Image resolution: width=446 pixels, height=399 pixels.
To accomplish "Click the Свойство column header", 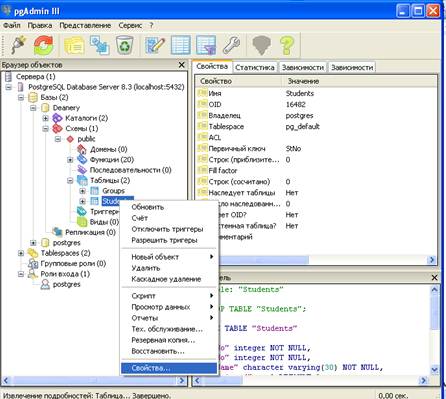I will point(239,81).
